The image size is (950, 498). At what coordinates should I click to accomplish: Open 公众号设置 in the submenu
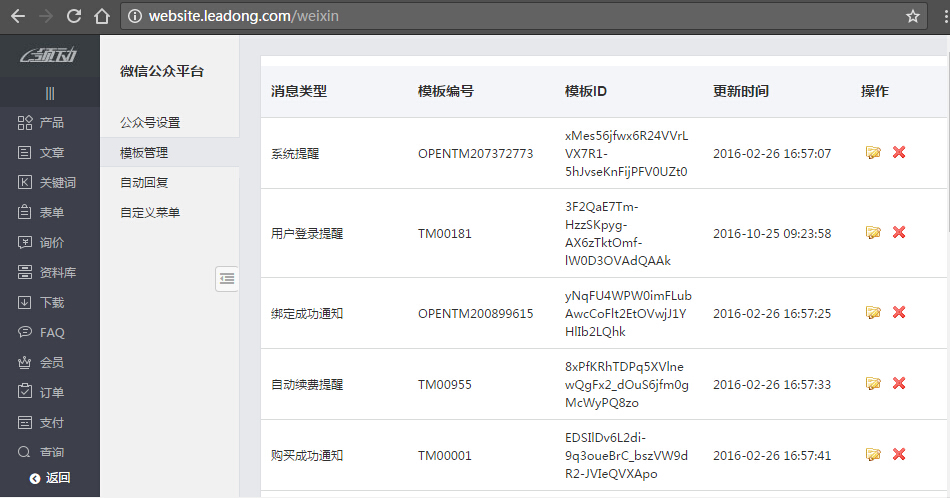pos(150,123)
